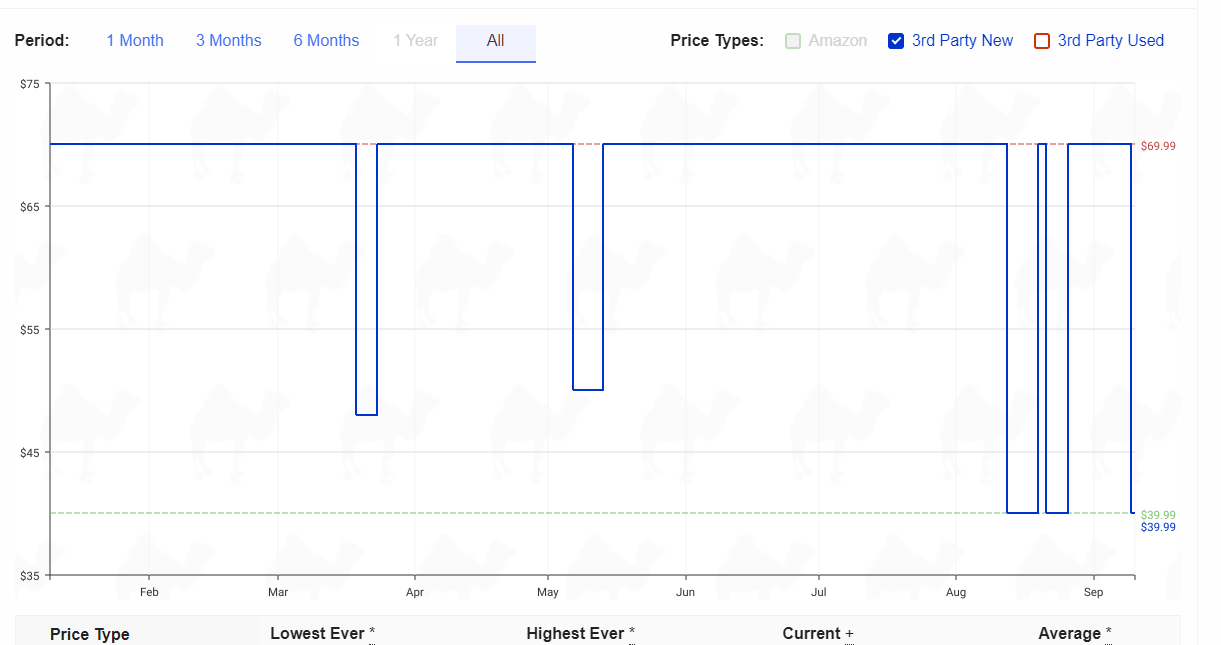Image resolution: width=1221 pixels, height=645 pixels.
Task: Click the Jul x-axis label
Action: 818,592
